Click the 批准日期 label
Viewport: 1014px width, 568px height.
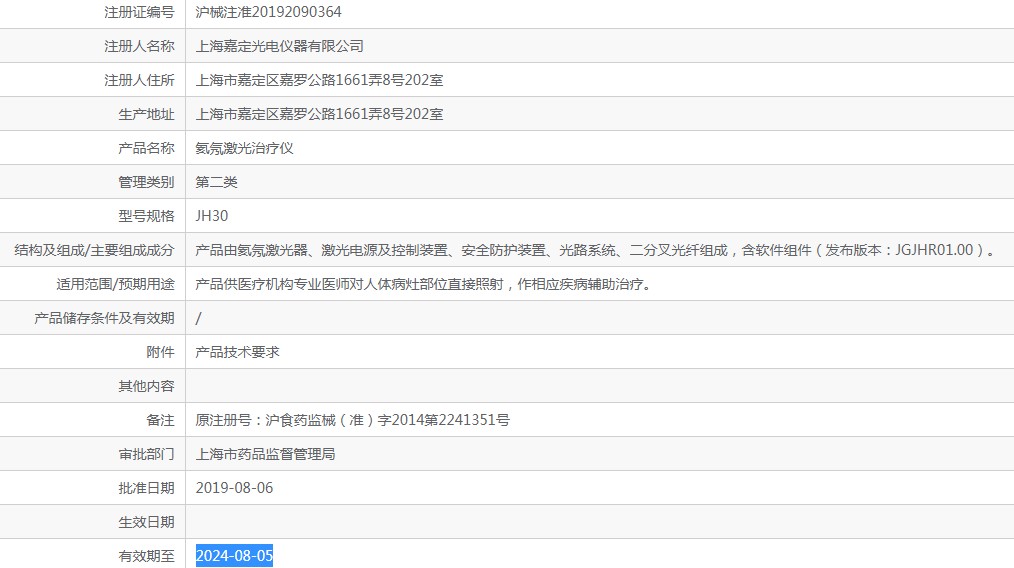(146, 488)
